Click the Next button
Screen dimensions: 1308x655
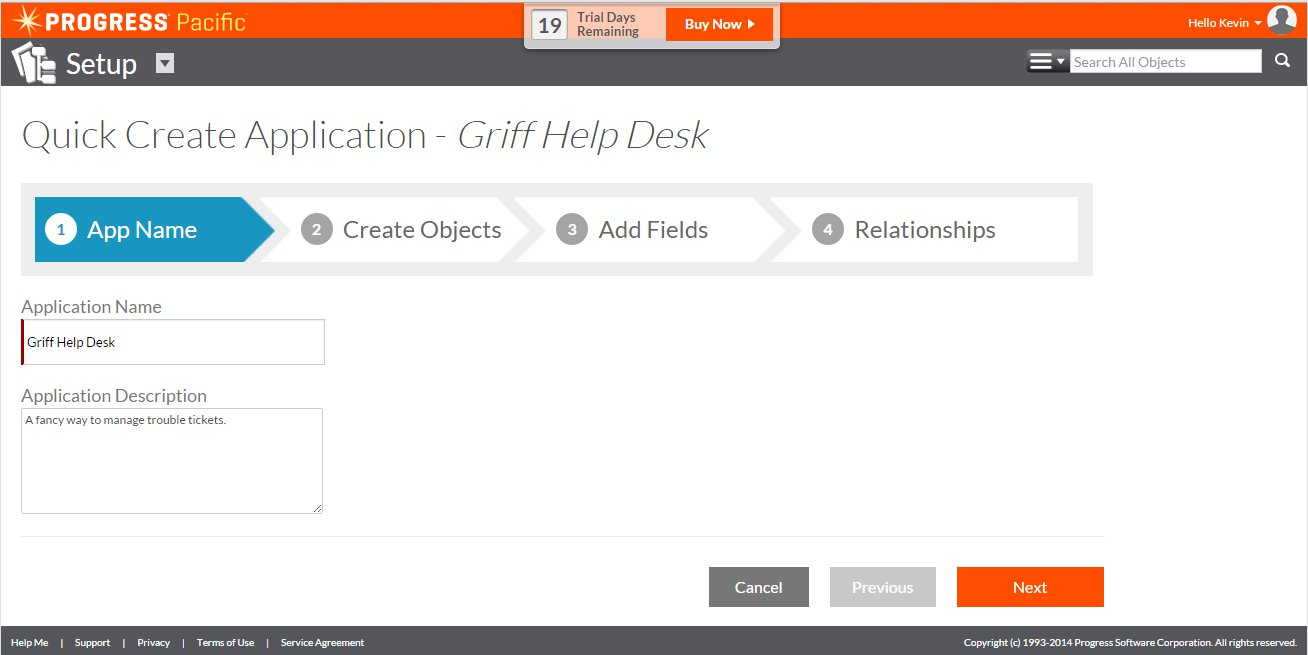1029,587
